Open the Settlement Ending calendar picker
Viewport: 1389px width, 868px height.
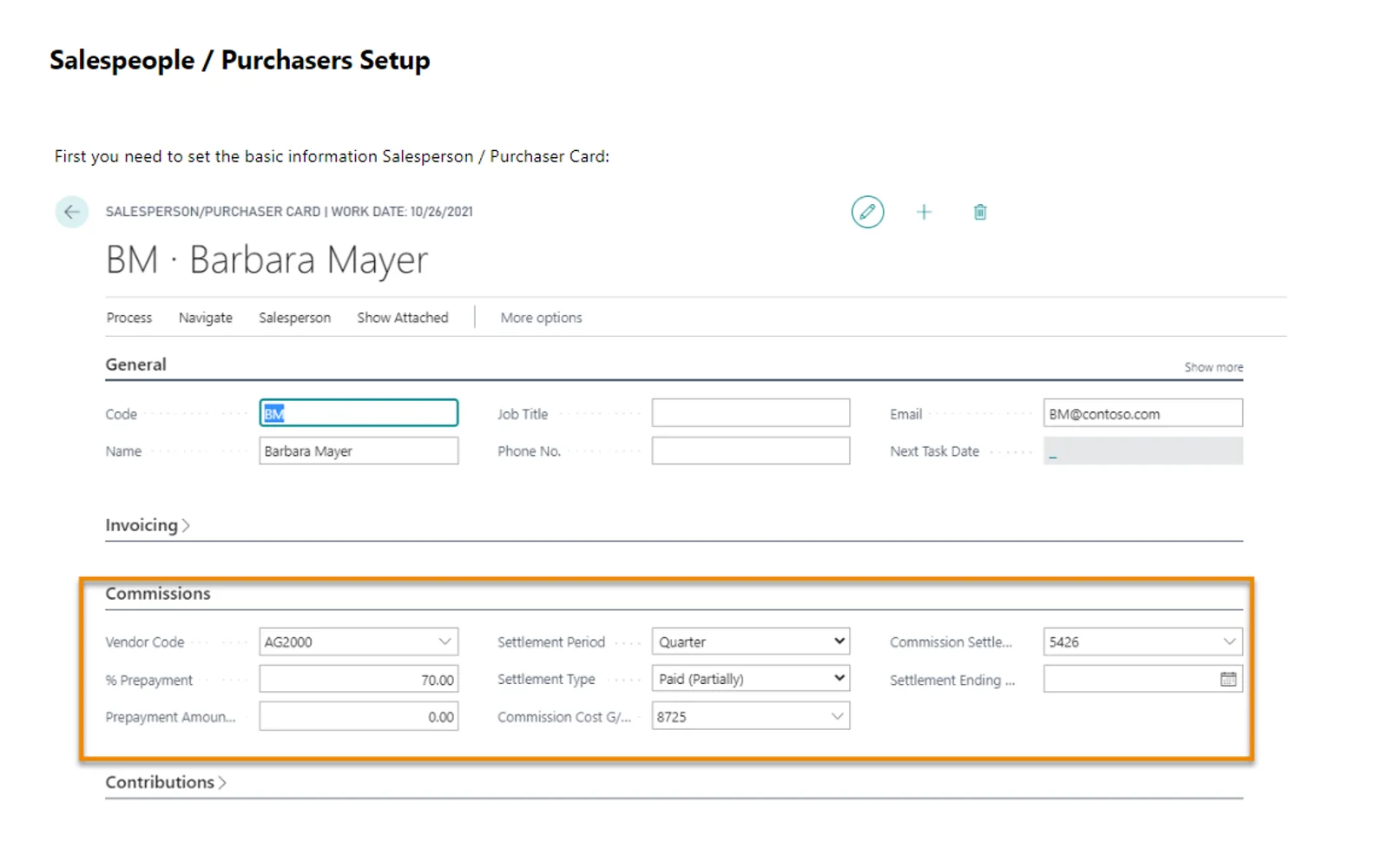tap(1228, 680)
